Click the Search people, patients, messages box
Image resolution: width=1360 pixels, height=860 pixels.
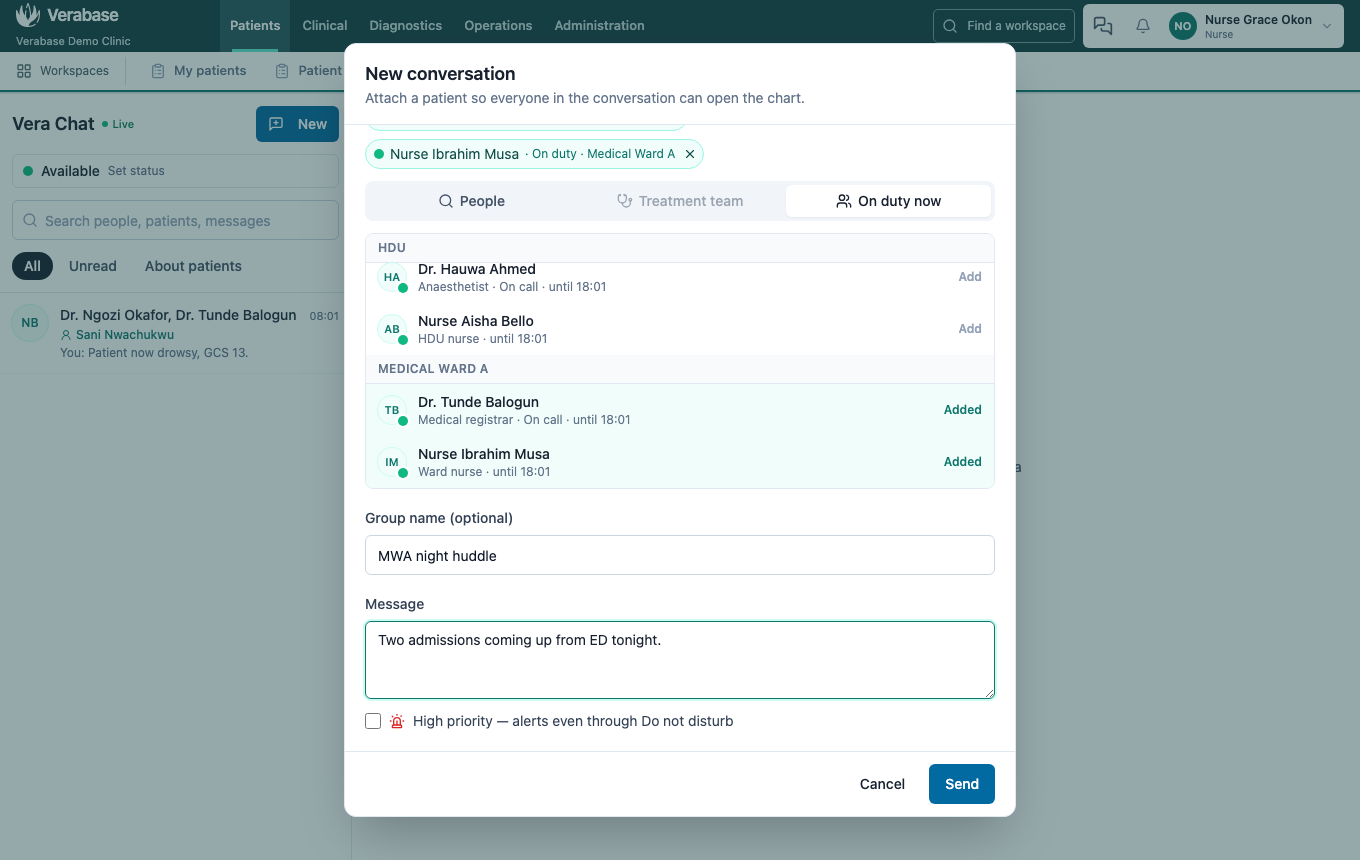[x=175, y=220]
